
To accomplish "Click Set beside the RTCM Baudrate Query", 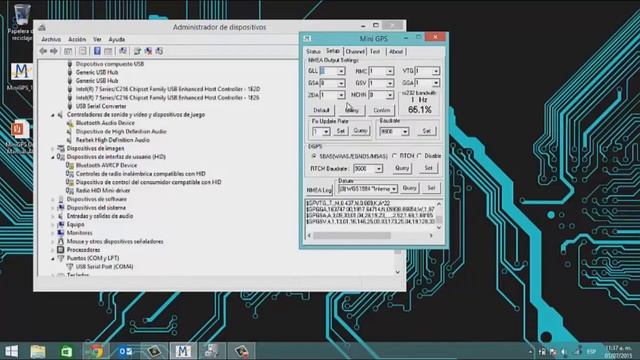I will point(428,168).
